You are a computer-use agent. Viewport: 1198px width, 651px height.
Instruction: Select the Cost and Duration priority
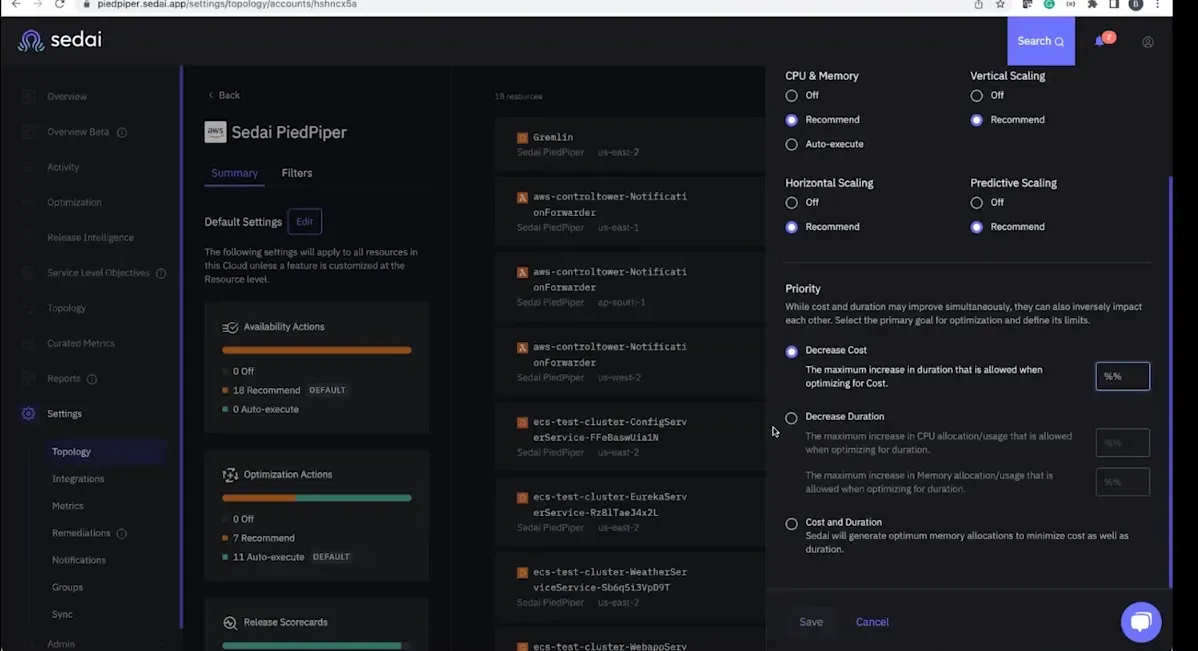pyautogui.click(x=792, y=524)
